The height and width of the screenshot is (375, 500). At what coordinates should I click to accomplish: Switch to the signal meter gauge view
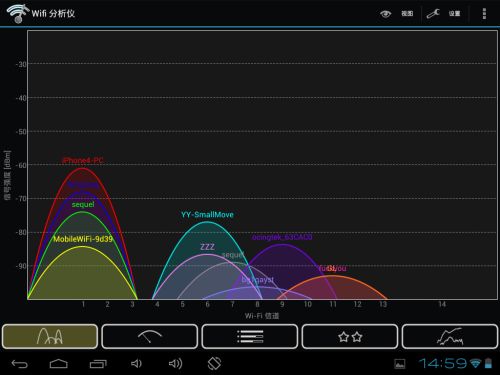(150, 336)
